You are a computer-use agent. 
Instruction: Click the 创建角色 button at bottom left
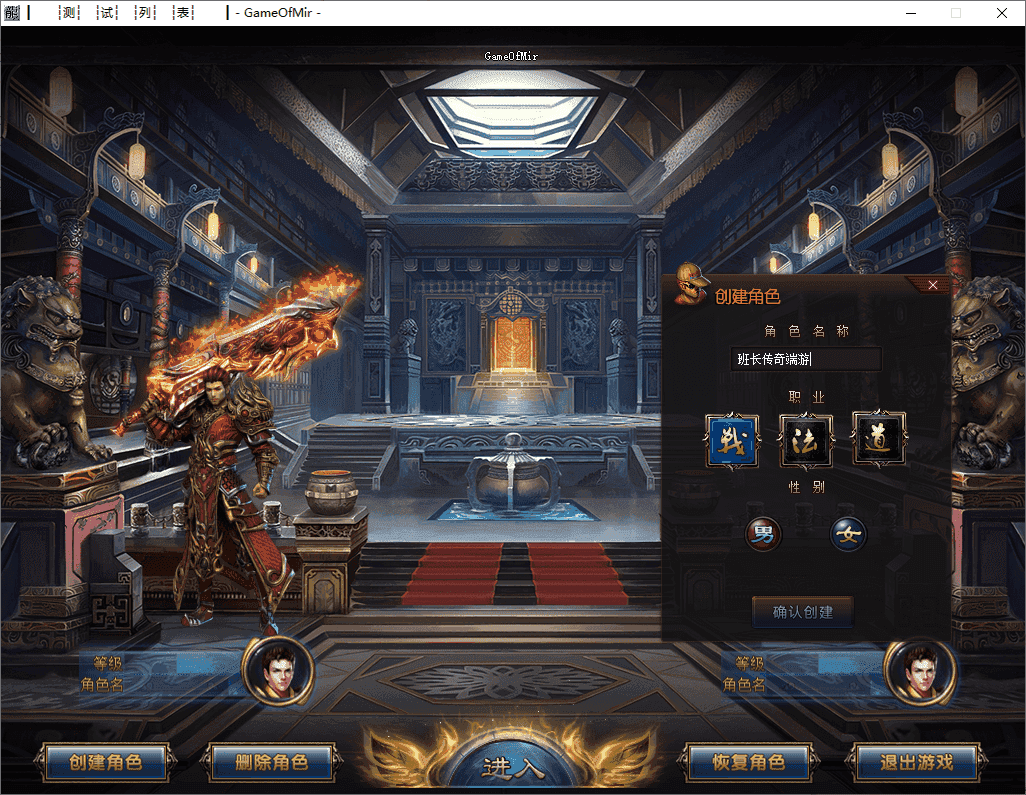click(105, 762)
